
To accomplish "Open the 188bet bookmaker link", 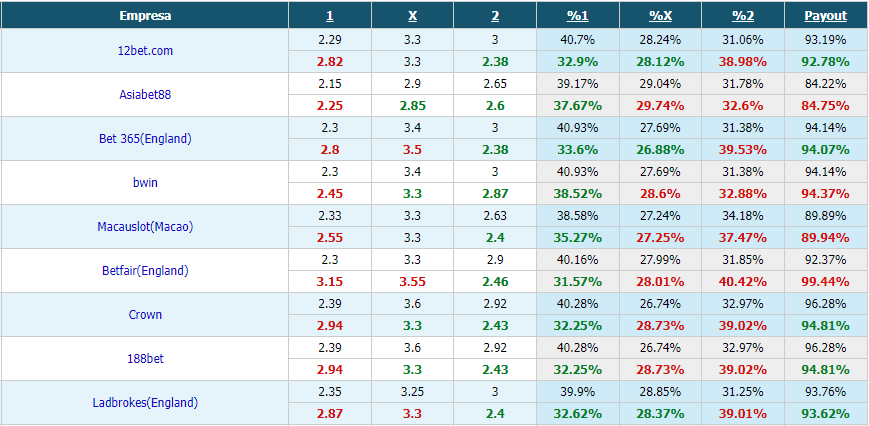I will click(145, 358).
